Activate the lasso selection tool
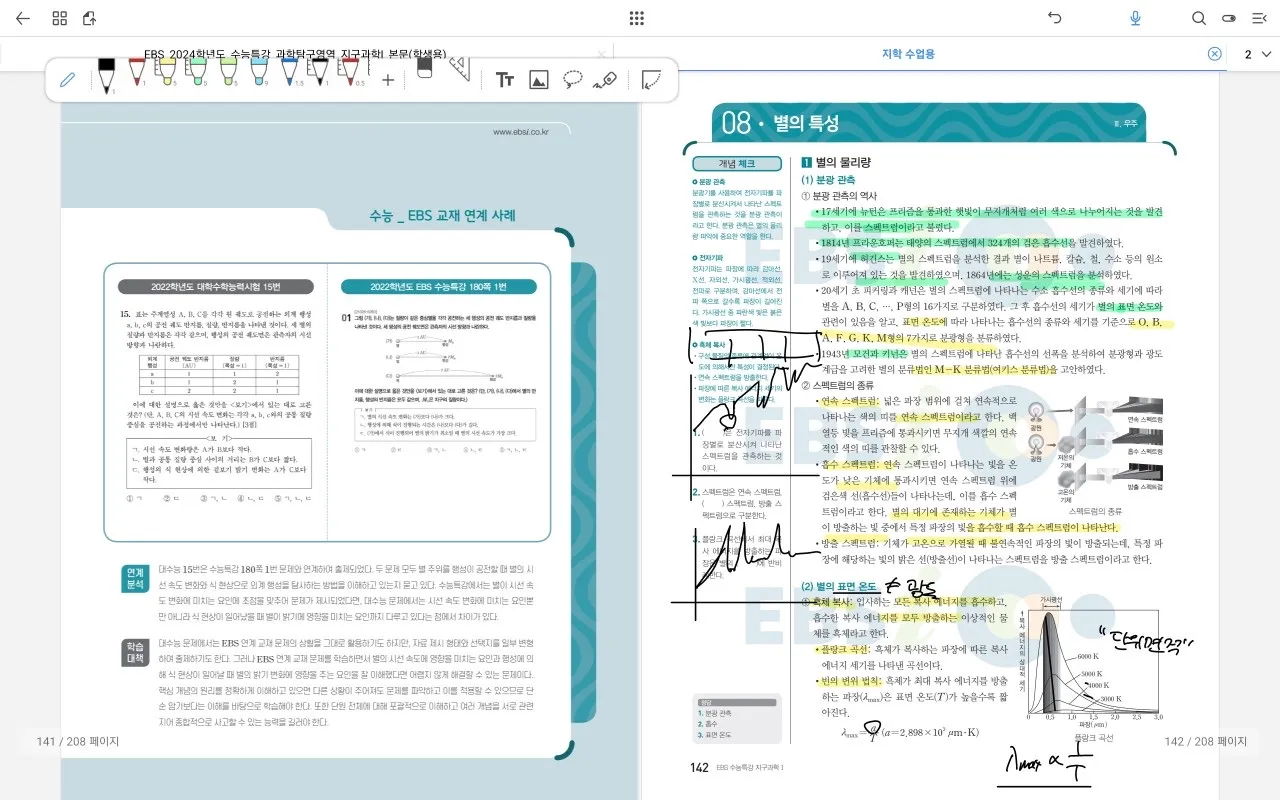The height and width of the screenshot is (800, 1280). click(x=572, y=80)
